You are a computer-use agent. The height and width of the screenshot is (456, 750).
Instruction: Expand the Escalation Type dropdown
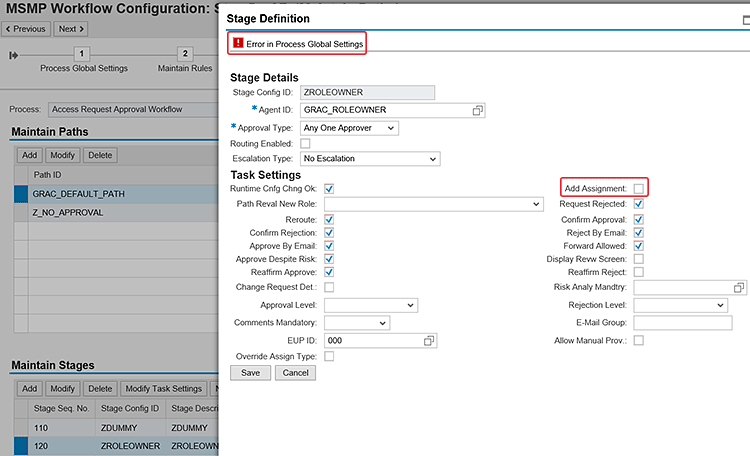tap(370, 158)
